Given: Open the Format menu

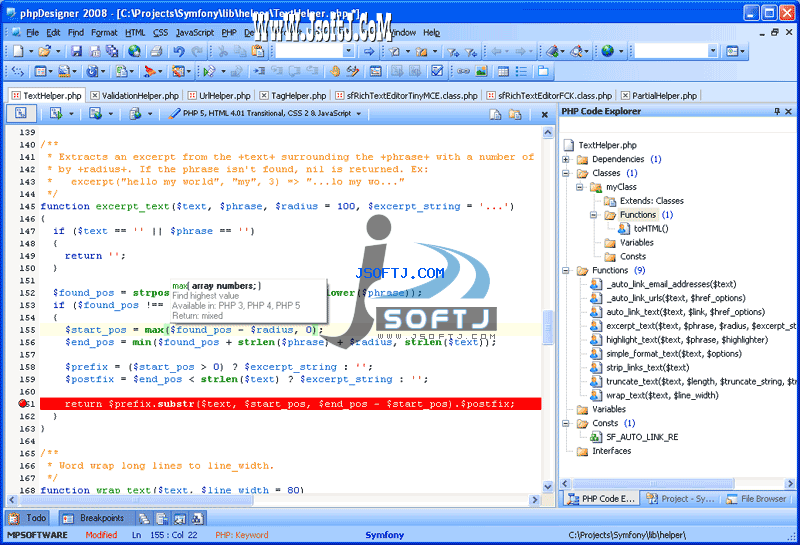Looking at the screenshot, I should click(x=104, y=33).
